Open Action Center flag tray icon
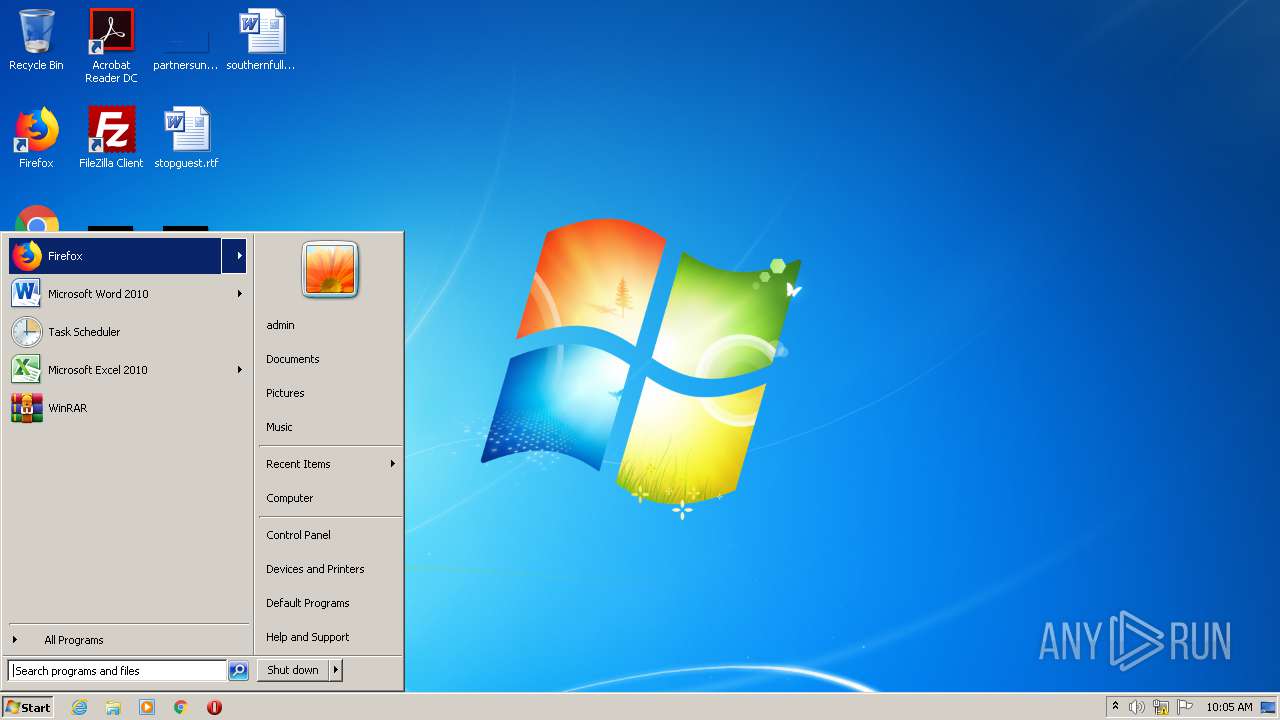The image size is (1280, 720). pos(1185,707)
